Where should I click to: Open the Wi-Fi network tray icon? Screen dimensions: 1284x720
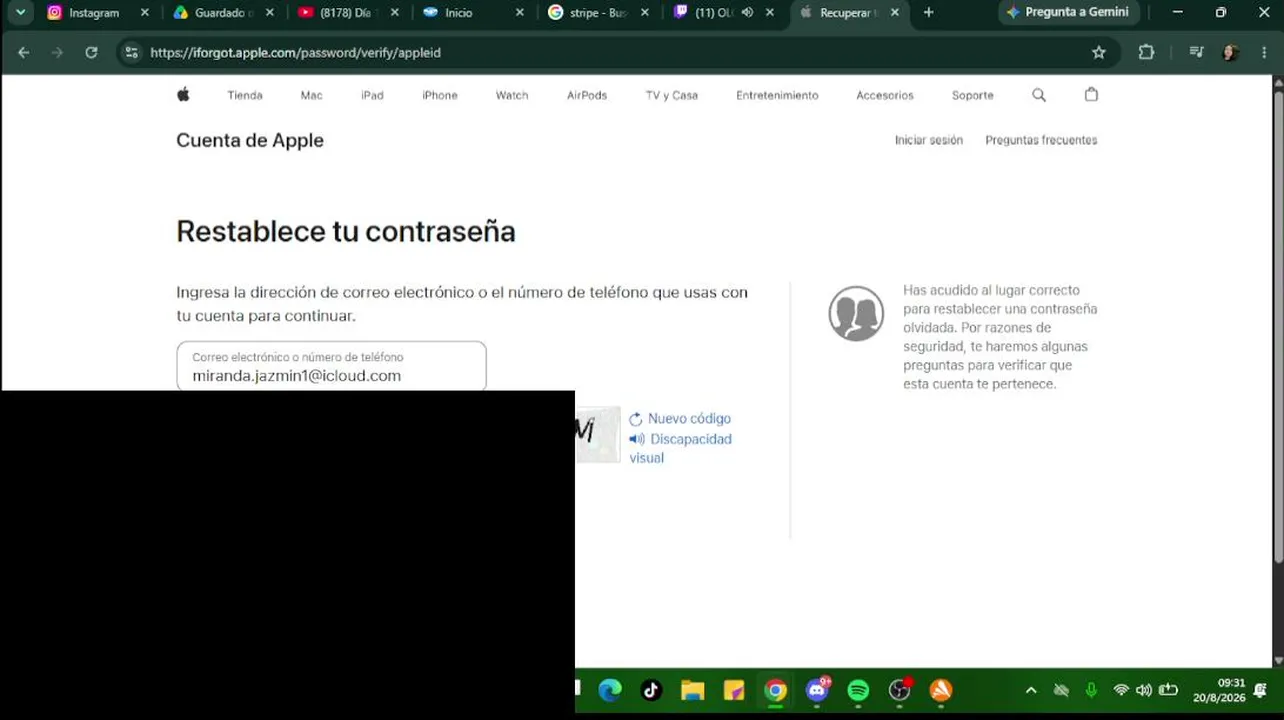tap(1121, 690)
